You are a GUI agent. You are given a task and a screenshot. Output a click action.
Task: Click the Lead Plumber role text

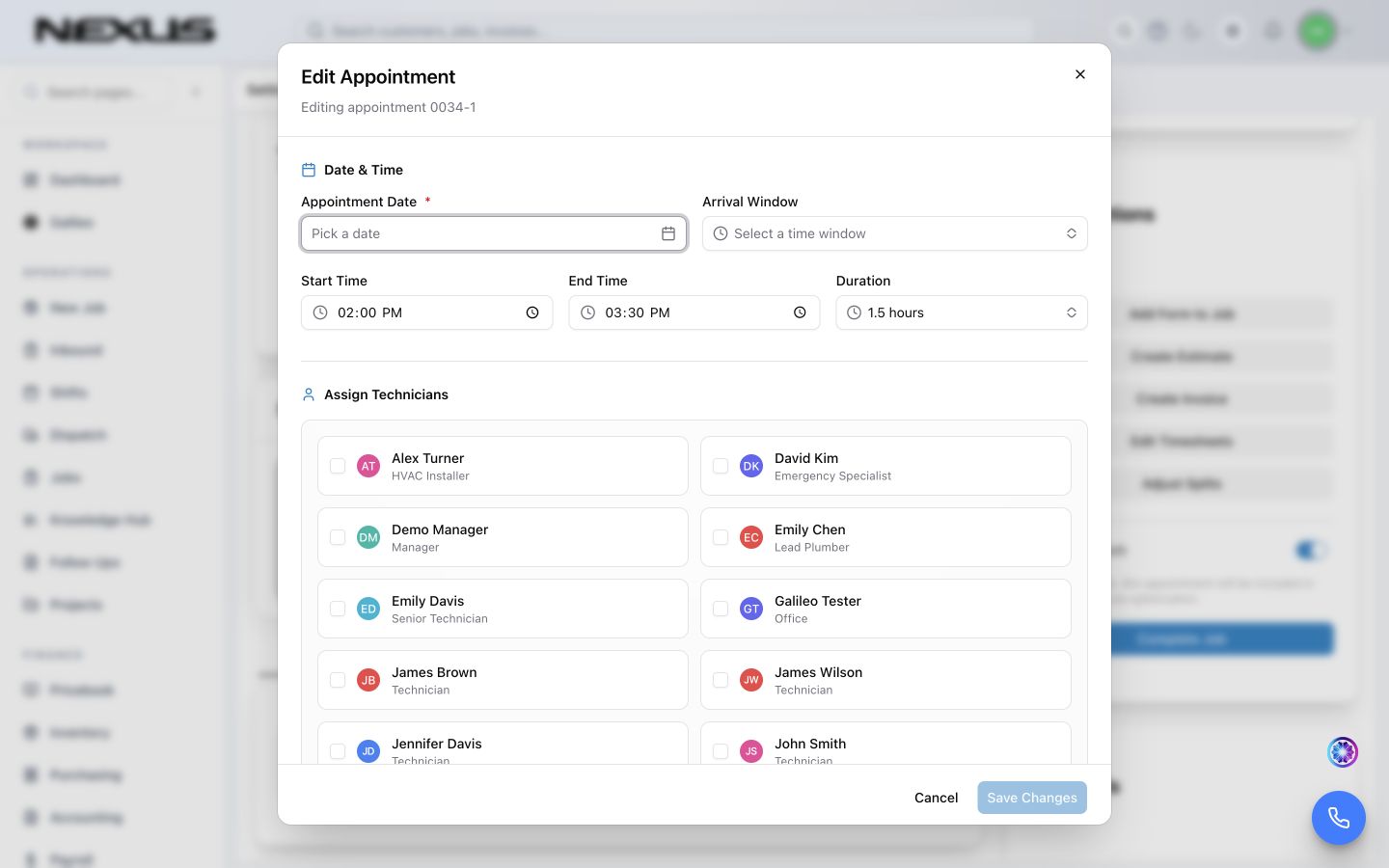[x=811, y=548]
